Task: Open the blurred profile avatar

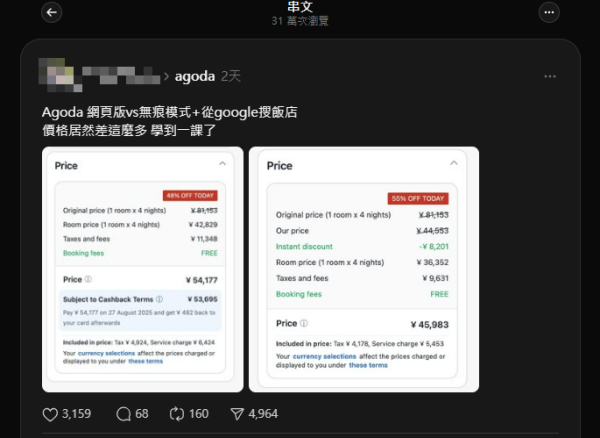Action: (60, 75)
